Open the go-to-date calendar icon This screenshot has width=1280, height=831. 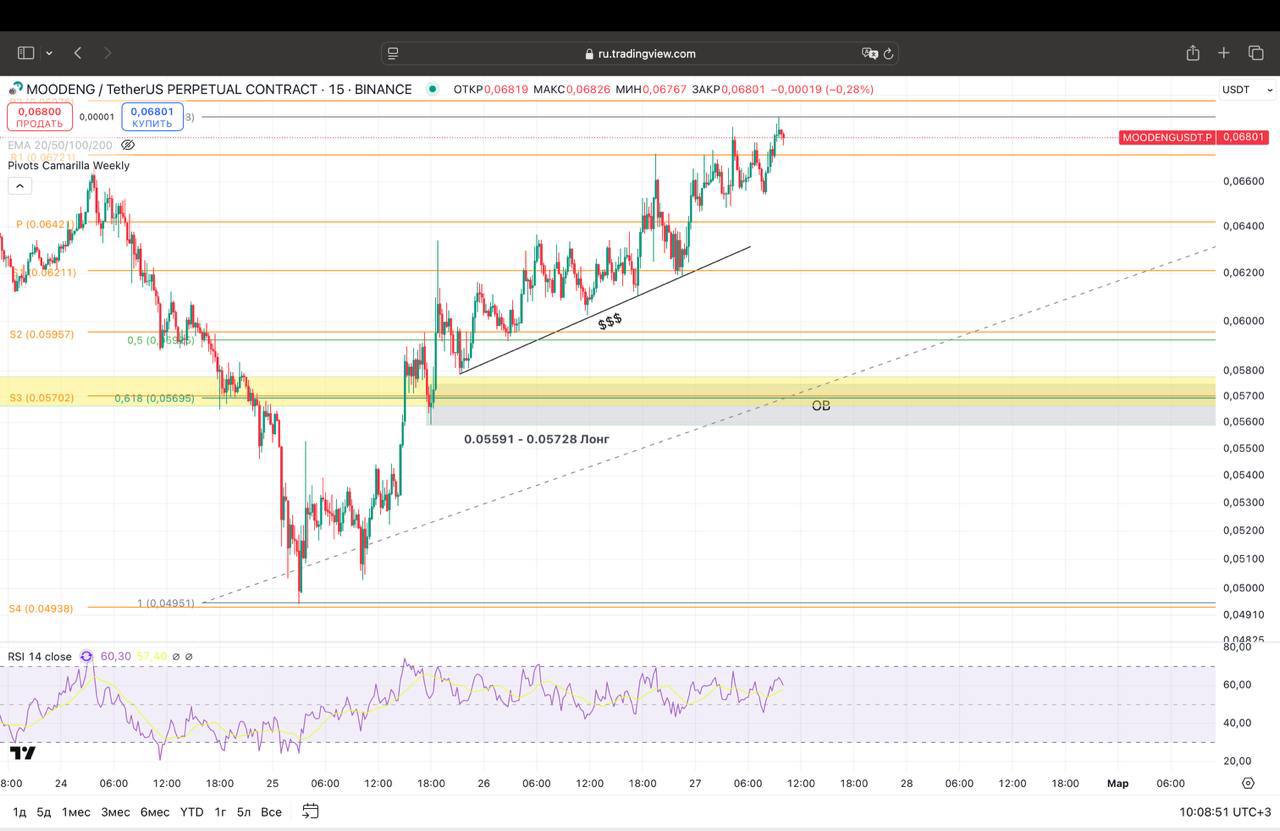[x=310, y=811]
